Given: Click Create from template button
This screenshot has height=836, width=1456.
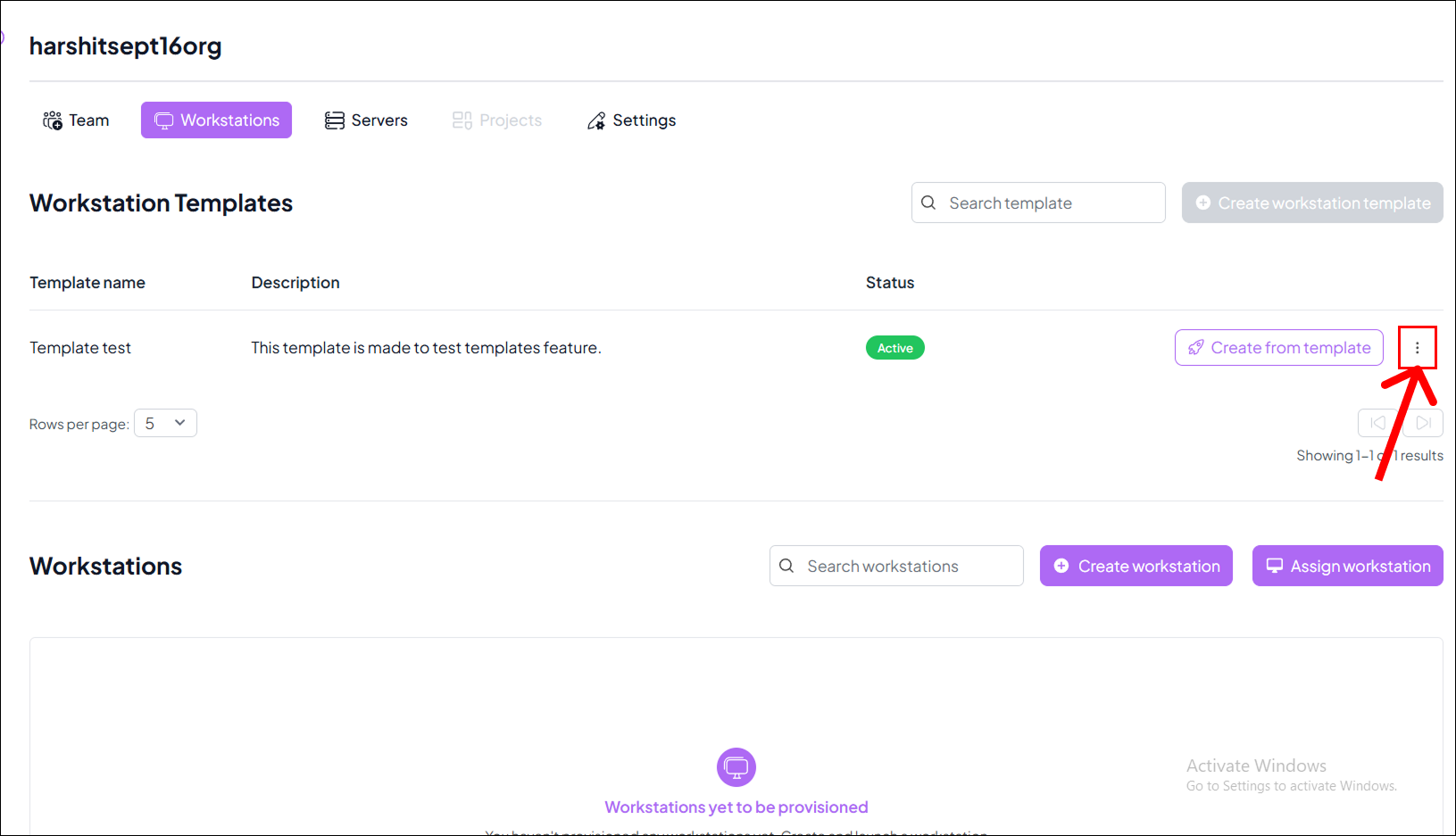Looking at the screenshot, I should pyautogui.click(x=1278, y=348).
